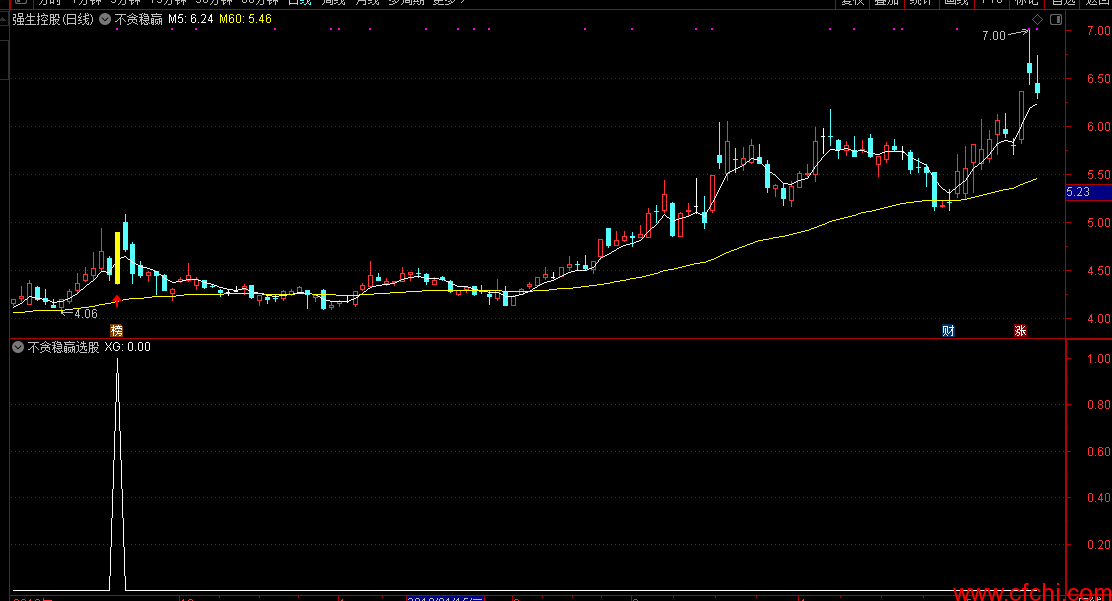Click the 6.50 price axis label
The height and width of the screenshot is (601, 1112).
coord(1099,79)
